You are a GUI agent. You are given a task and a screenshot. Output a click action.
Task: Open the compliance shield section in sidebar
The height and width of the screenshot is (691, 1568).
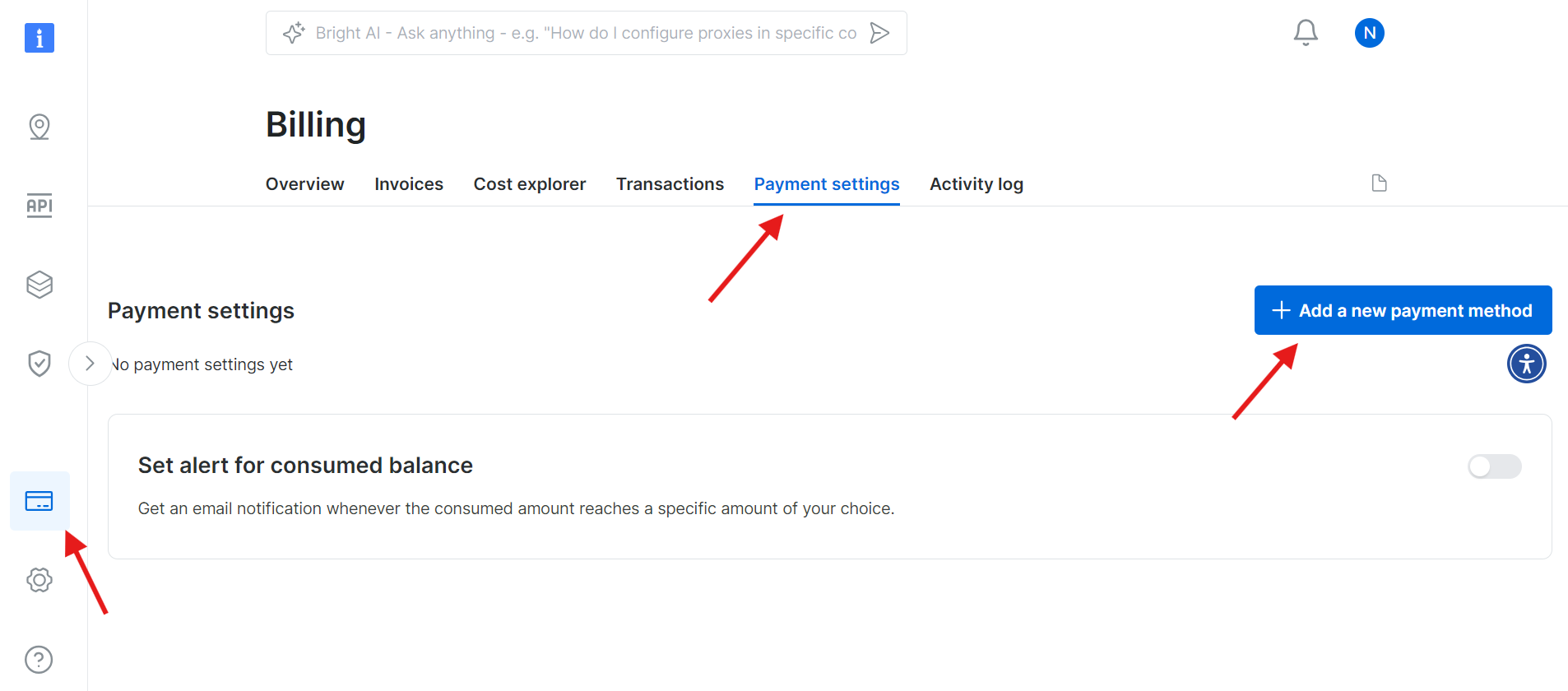pos(39,363)
